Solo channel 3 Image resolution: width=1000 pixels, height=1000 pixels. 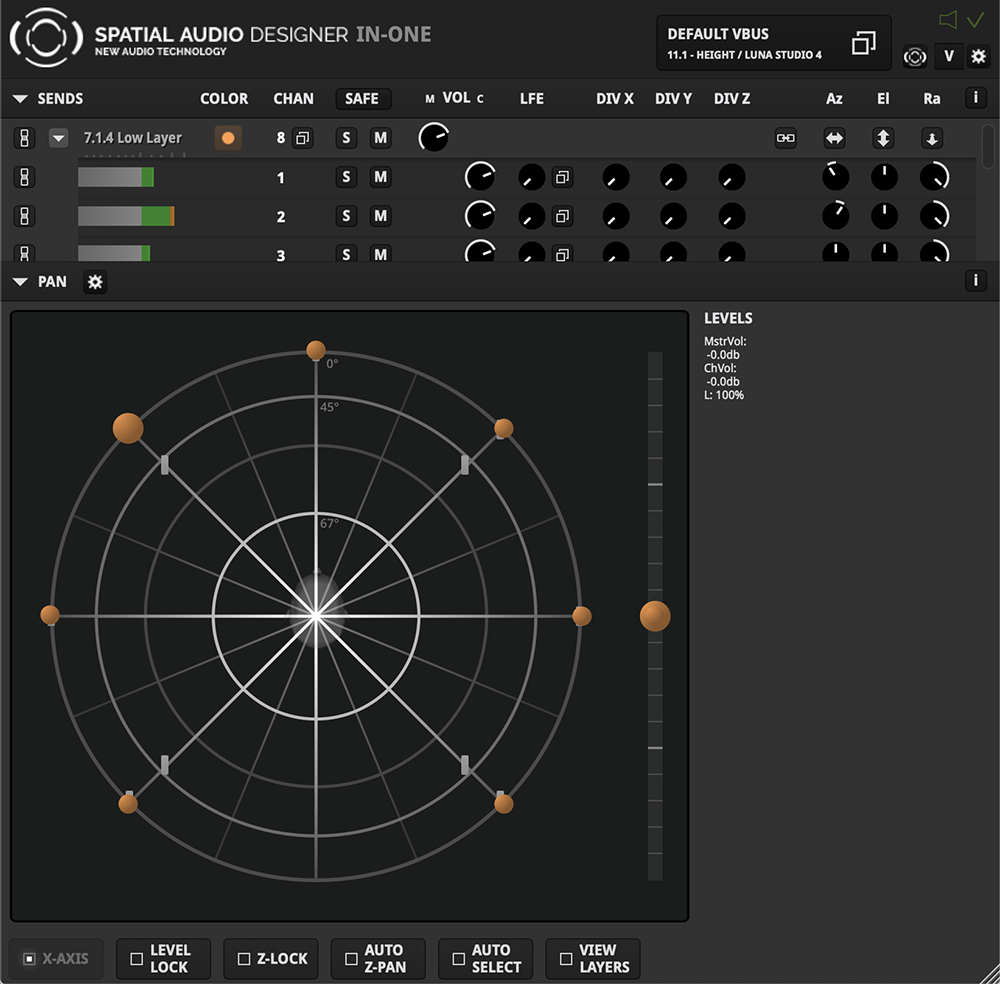[346, 253]
